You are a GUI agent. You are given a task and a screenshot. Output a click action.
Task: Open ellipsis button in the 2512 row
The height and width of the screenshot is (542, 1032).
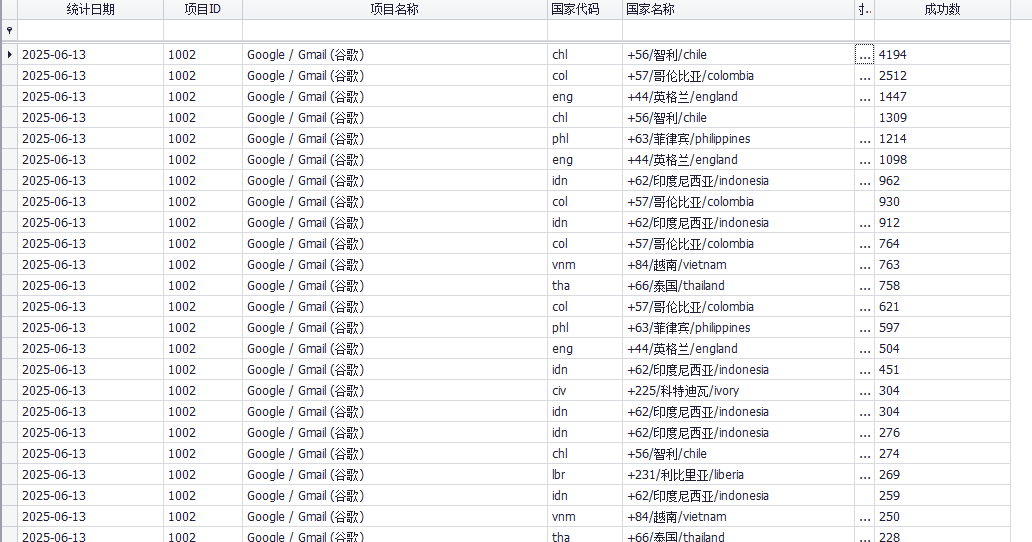point(864,76)
